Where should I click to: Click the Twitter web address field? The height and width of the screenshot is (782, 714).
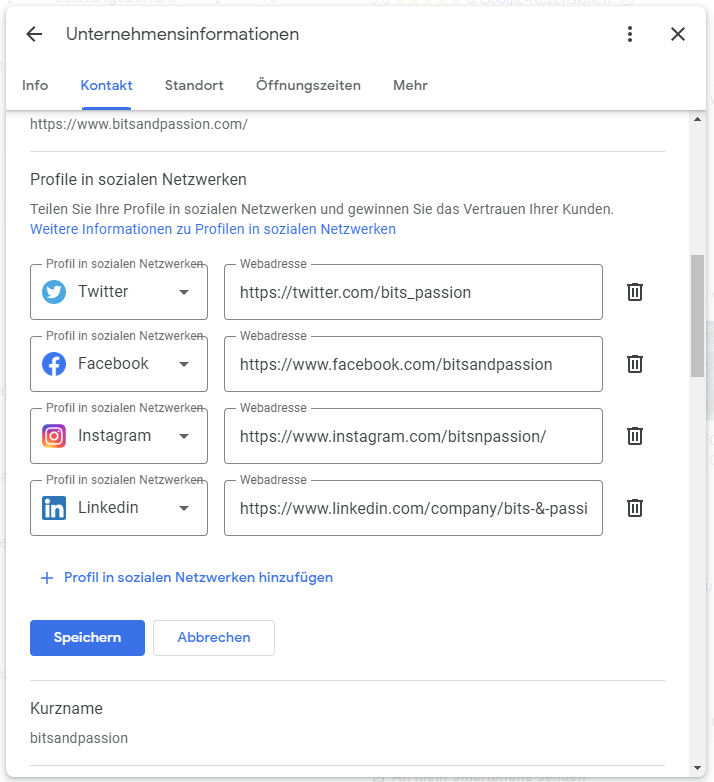coord(413,292)
